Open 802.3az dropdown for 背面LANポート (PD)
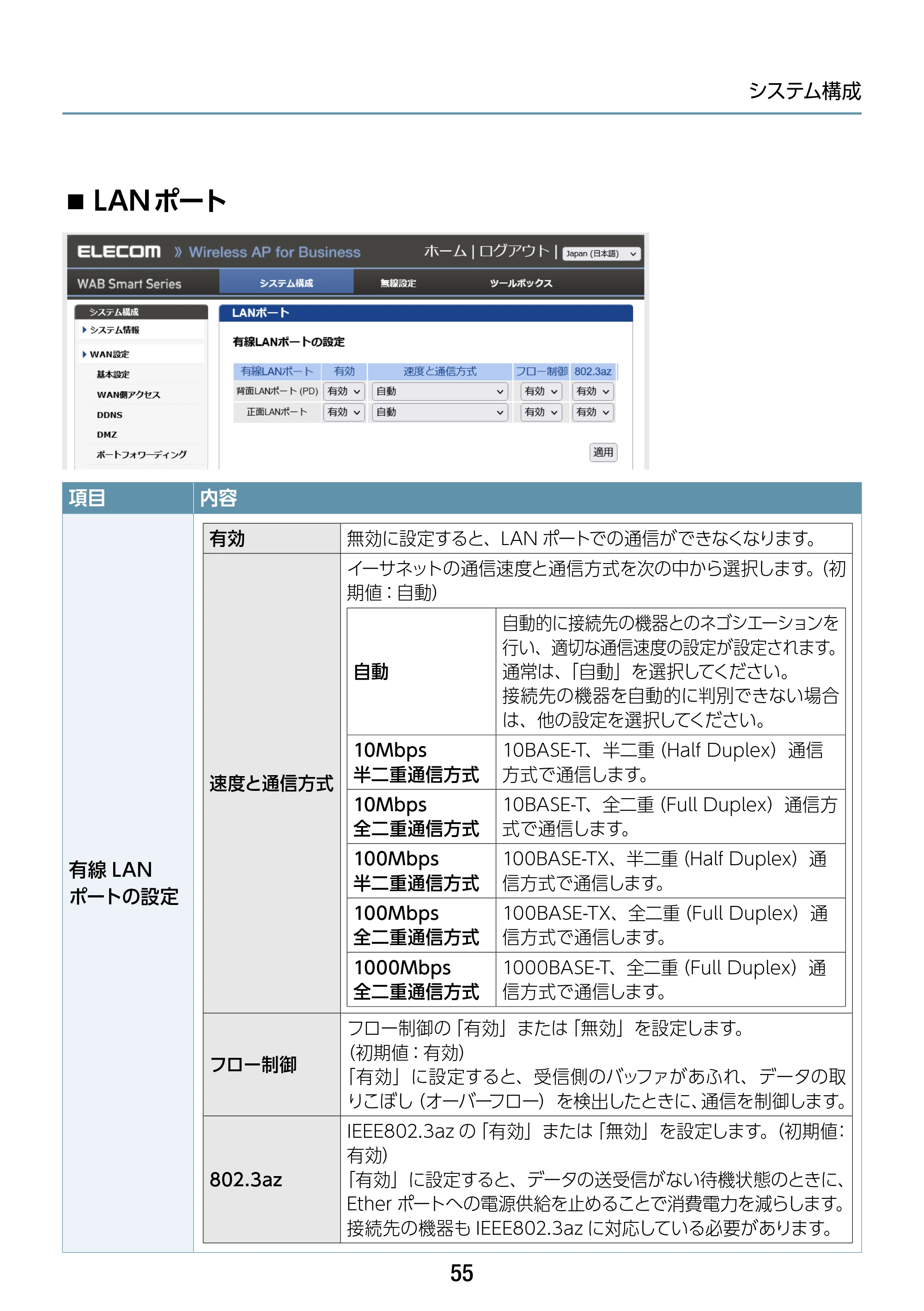 point(593,392)
